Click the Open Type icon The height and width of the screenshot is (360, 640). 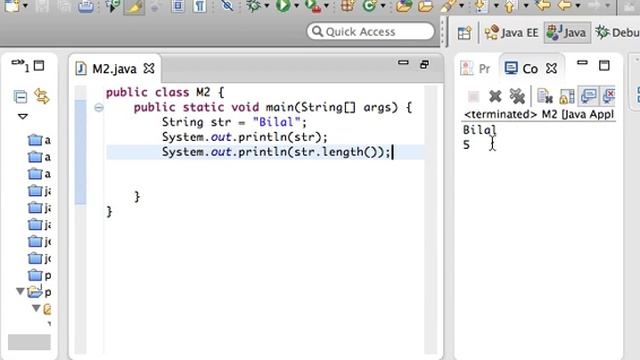[x=403, y=6]
